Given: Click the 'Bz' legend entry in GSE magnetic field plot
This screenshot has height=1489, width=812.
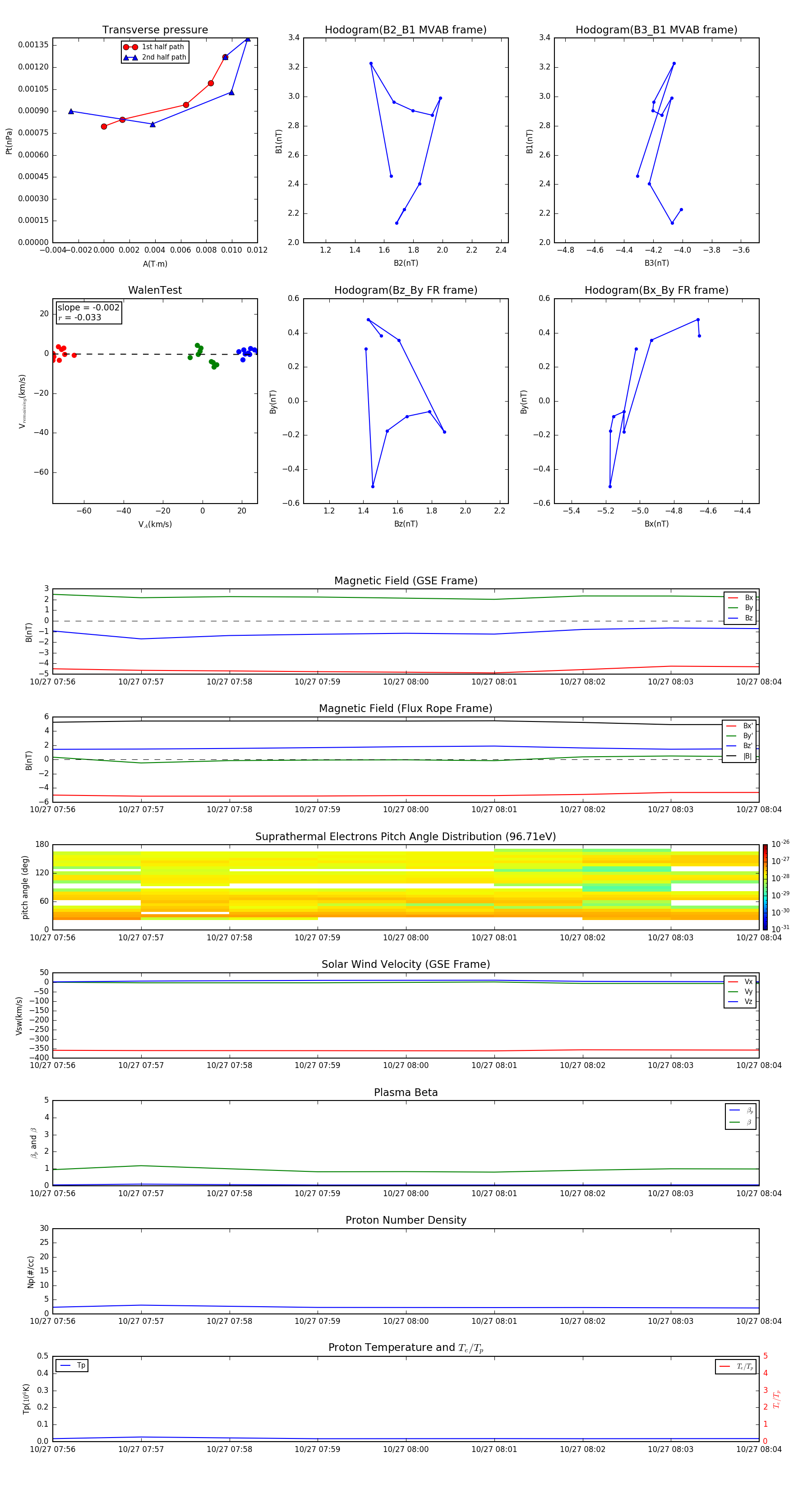Looking at the screenshot, I should tap(740, 618).
